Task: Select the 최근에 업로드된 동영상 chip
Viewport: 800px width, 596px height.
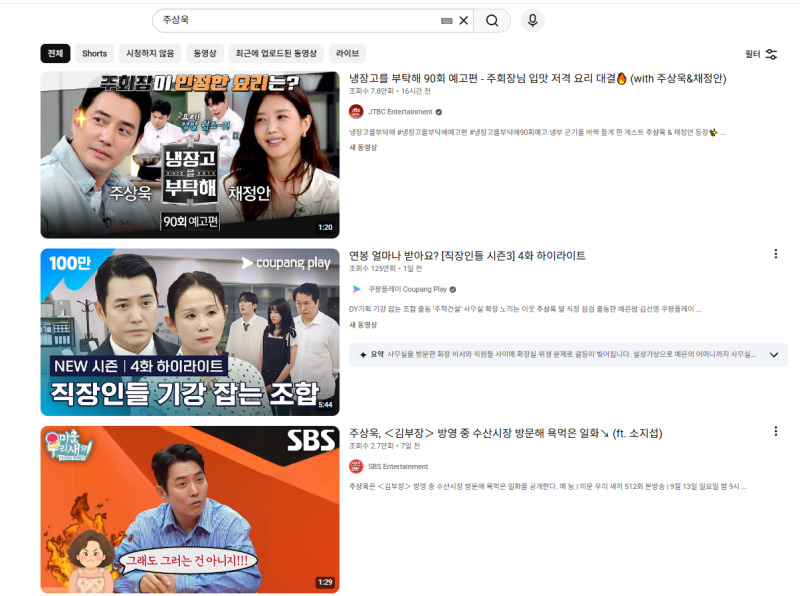Action: pos(276,54)
